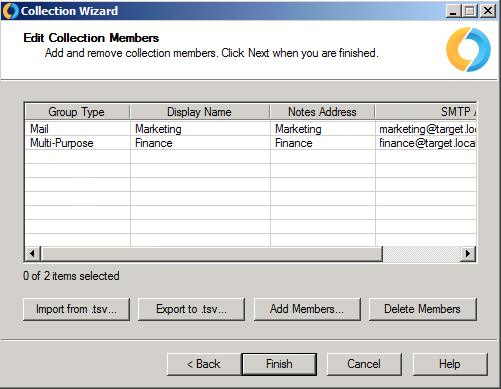Click the horizontal scrollbar thumb
Screen dimensions: 501x389
click(212, 254)
